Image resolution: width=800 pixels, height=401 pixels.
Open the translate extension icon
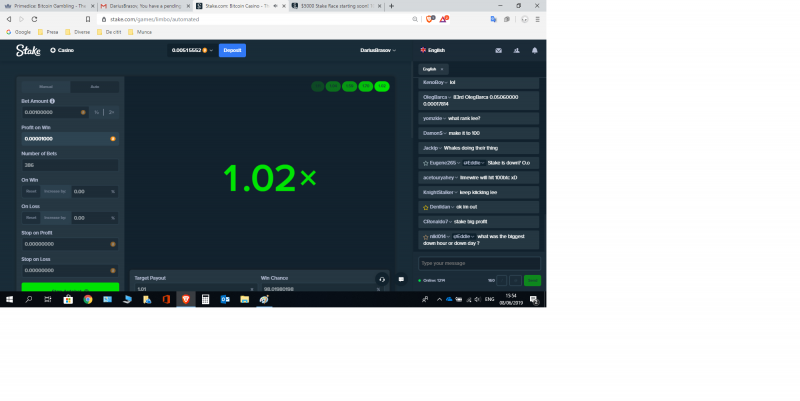(x=493, y=19)
